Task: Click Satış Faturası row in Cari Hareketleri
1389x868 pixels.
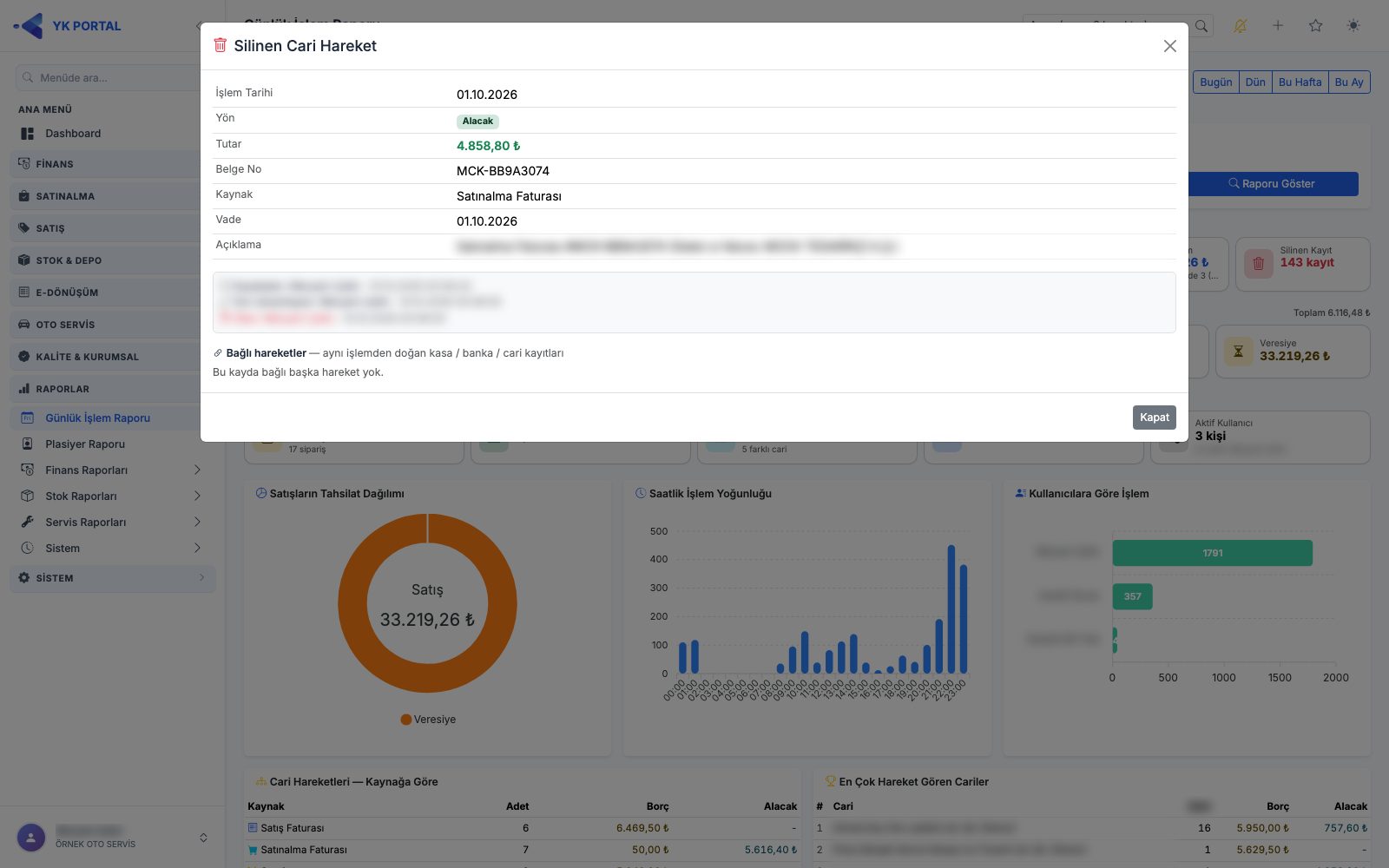Action: (x=522, y=828)
